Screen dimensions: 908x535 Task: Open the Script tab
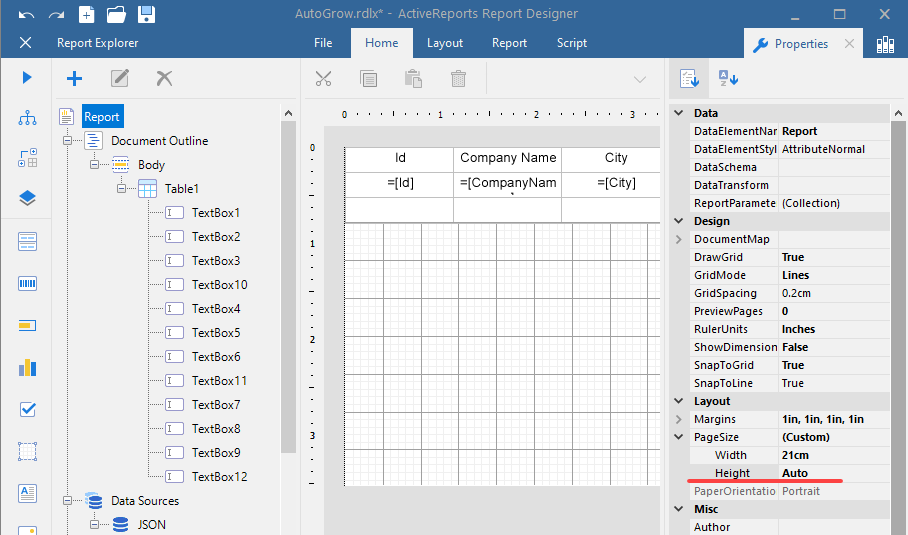pyautogui.click(x=572, y=43)
